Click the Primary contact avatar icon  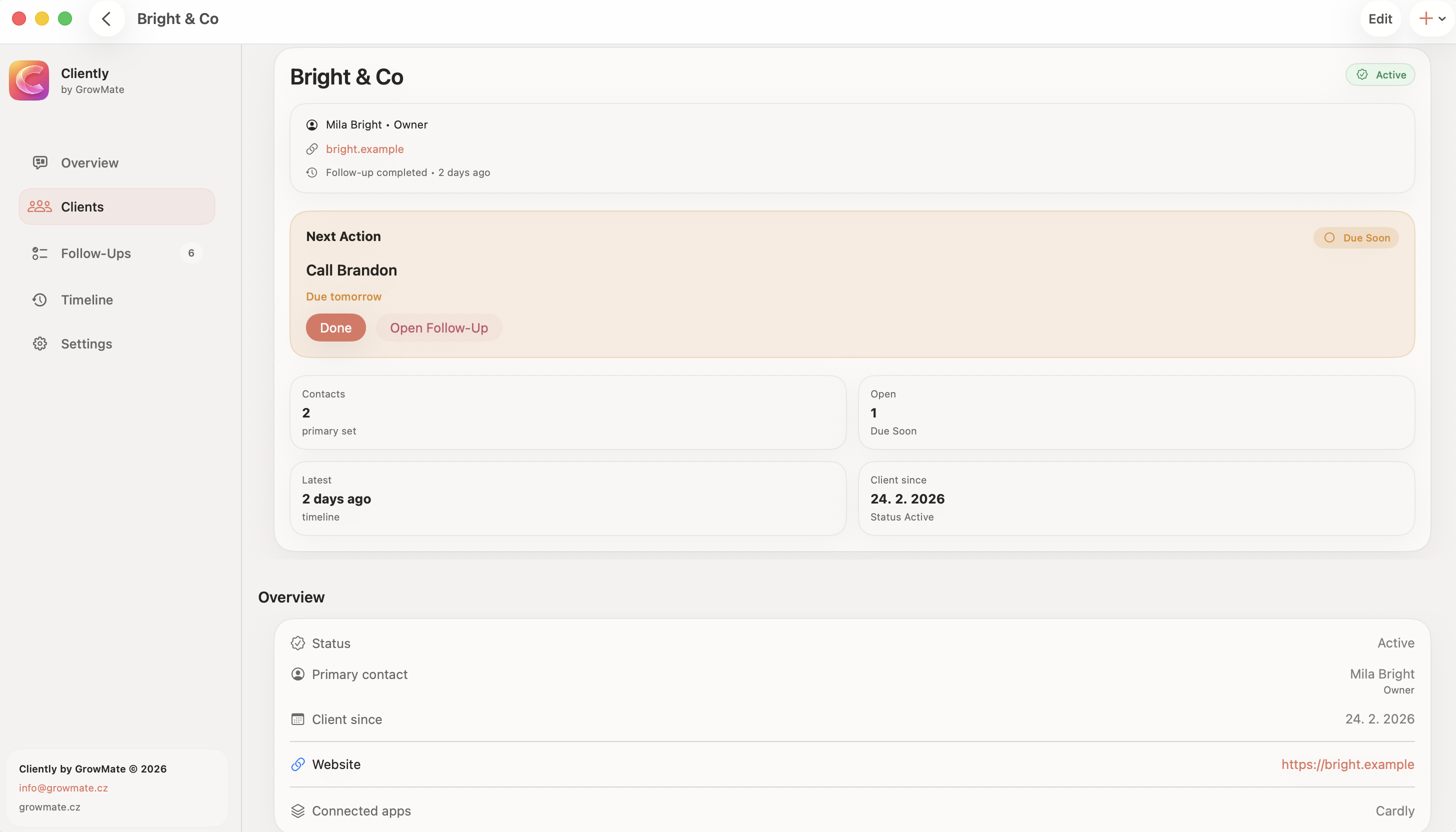(297, 674)
